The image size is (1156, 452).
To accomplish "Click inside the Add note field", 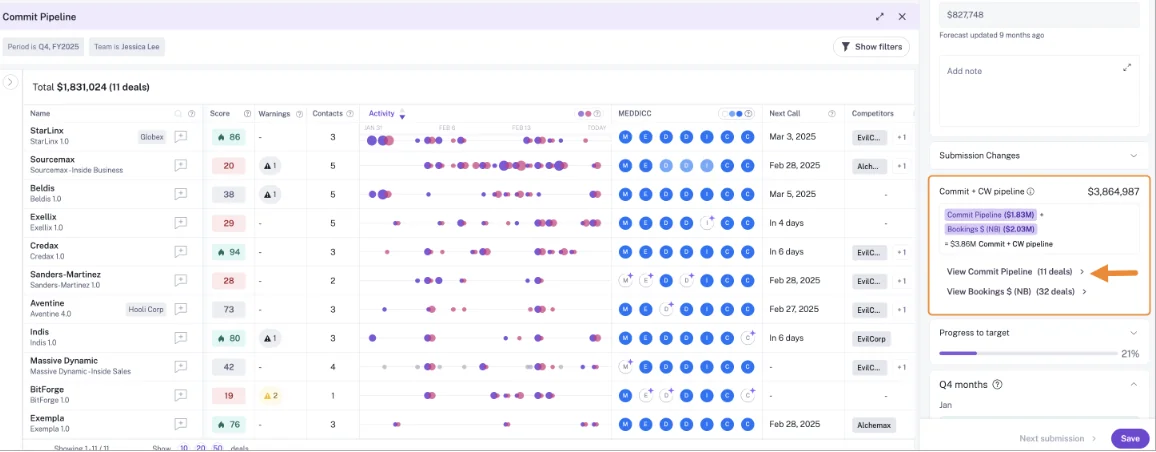I will click(1040, 89).
